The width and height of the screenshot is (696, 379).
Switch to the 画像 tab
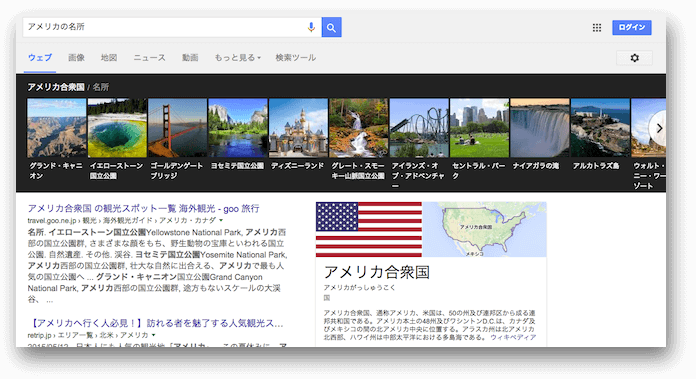[x=76, y=57]
